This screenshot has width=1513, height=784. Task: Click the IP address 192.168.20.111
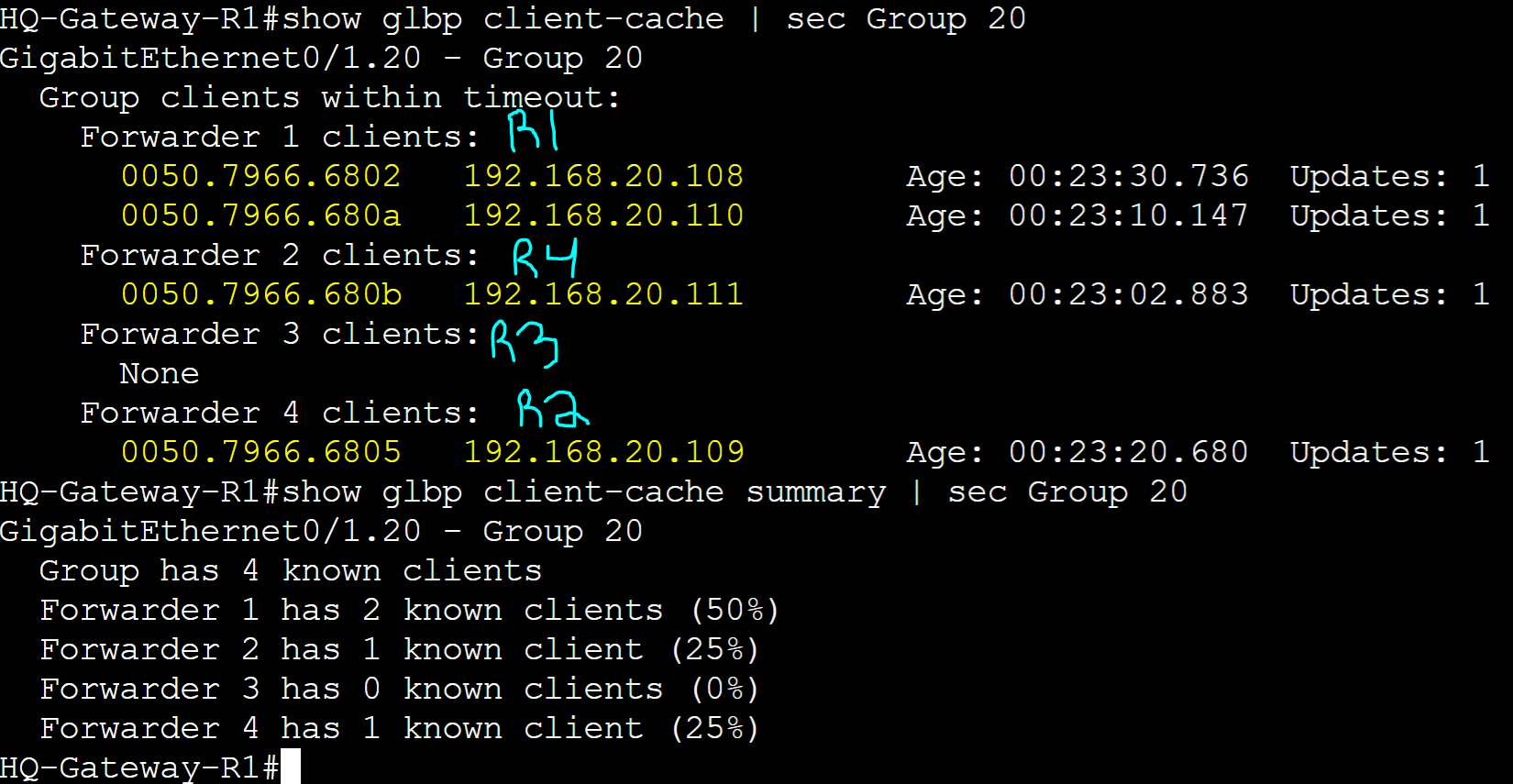pyautogui.click(x=603, y=294)
